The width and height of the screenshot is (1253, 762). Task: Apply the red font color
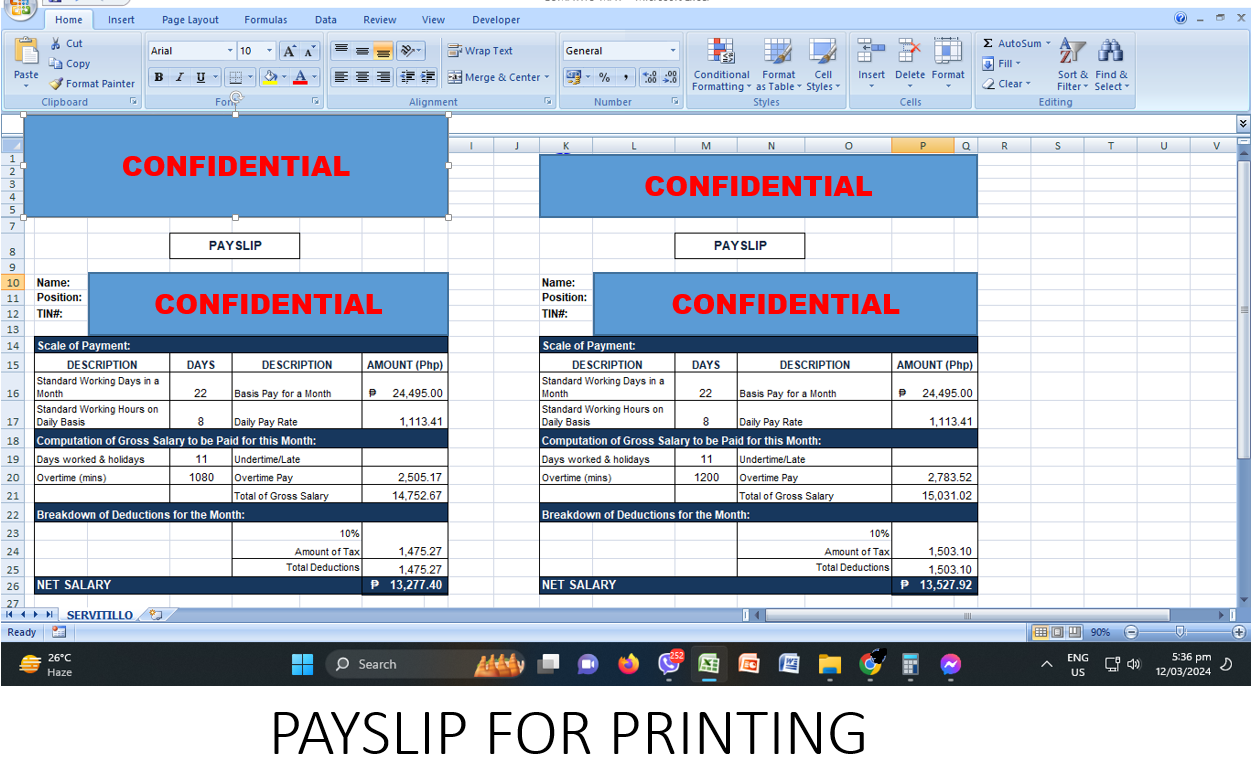(300, 77)
